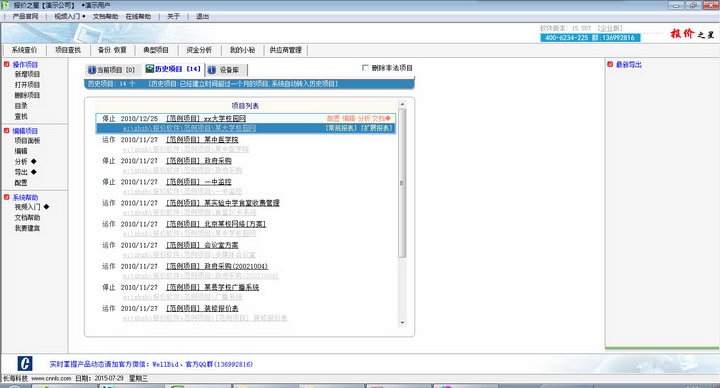The image size is (720, 388).
Task: Open project [范例项目] xx大学校园网
Action: (x=206, y=118)
